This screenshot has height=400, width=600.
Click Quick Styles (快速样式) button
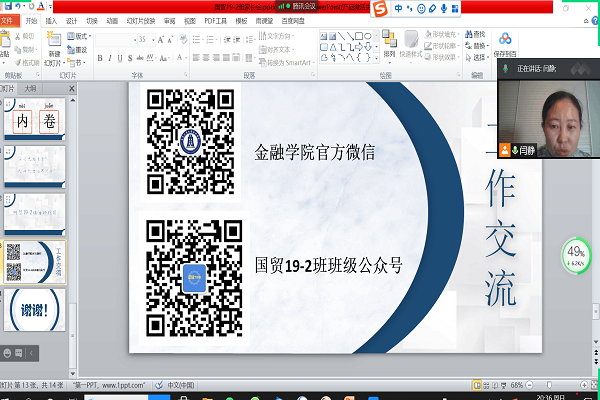411,44
